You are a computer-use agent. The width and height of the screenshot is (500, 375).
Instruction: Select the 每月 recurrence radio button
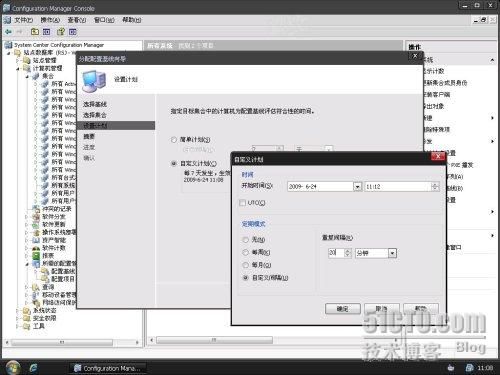[246, 265]
